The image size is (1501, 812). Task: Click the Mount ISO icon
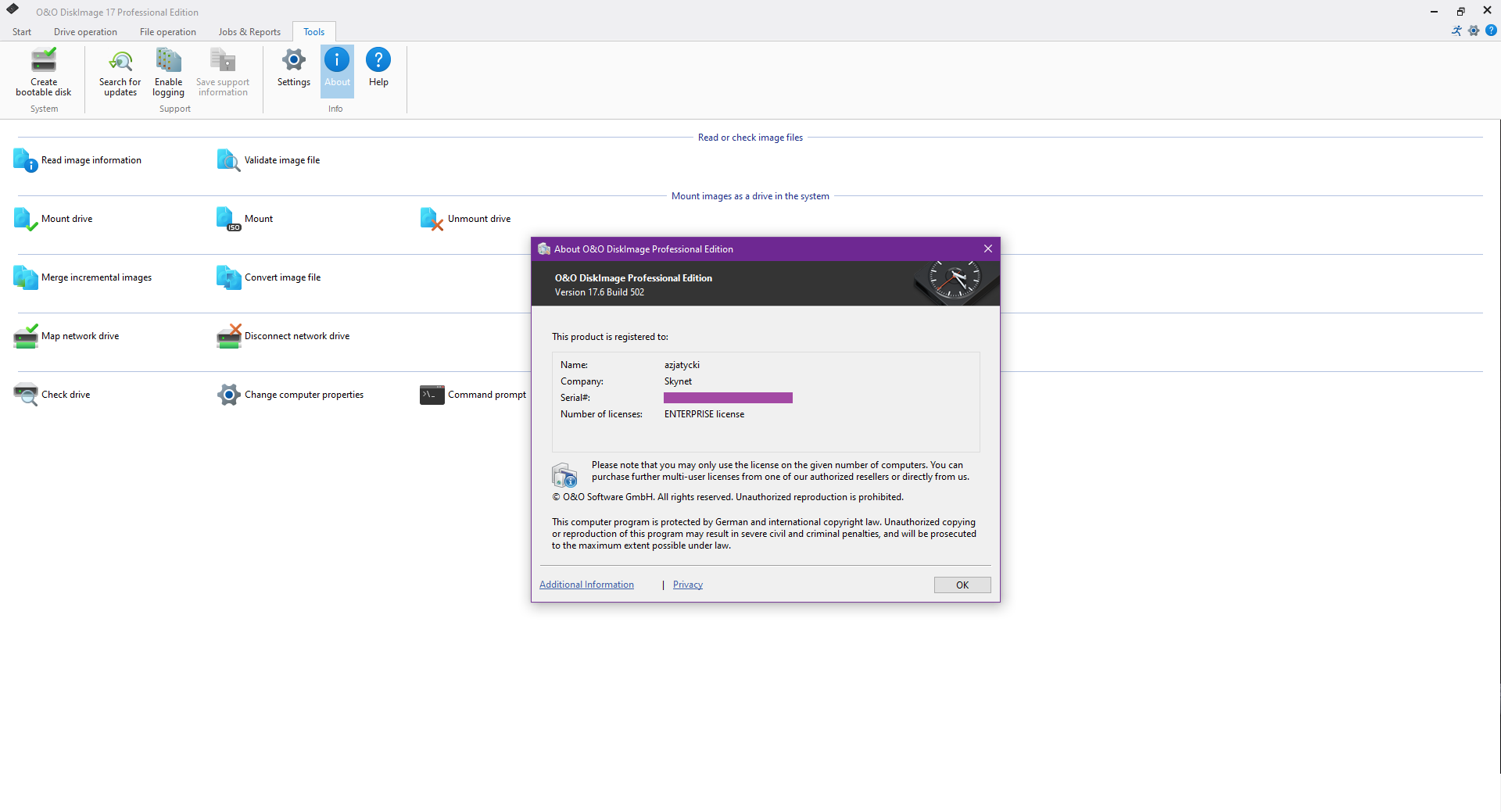point(228,219)
